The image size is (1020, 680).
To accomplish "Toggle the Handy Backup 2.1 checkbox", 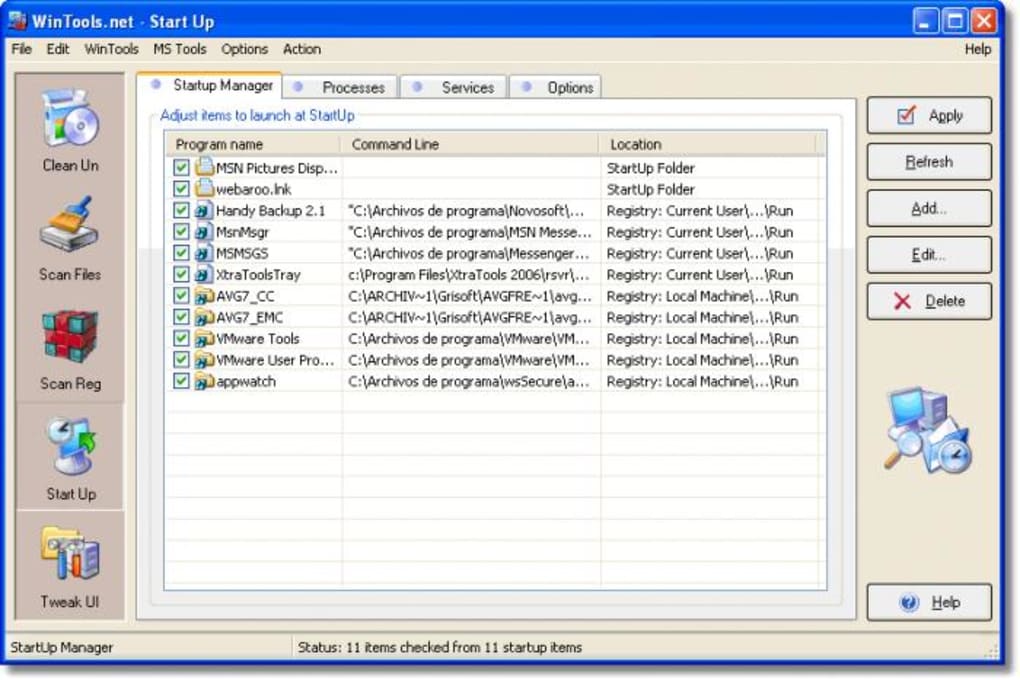I will (x=181, y=210).
